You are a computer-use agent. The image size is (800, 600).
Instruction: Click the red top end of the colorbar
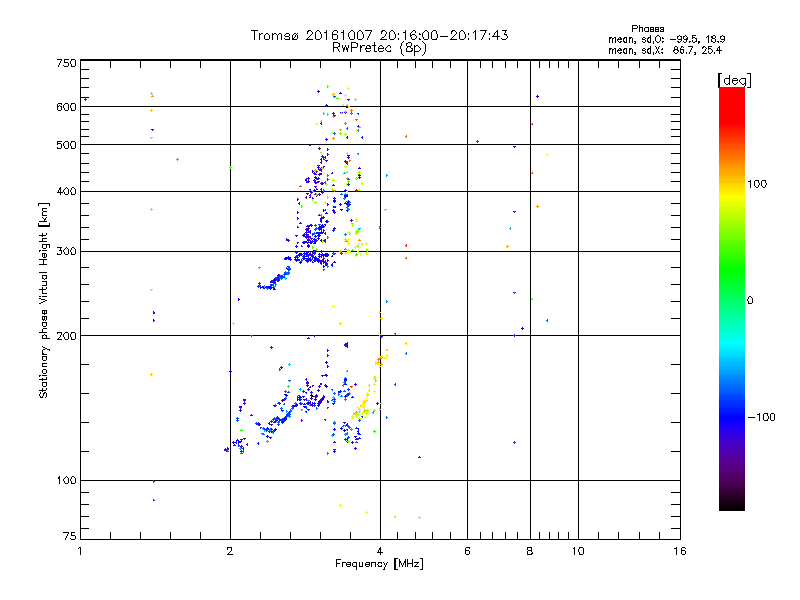[731, 93]
